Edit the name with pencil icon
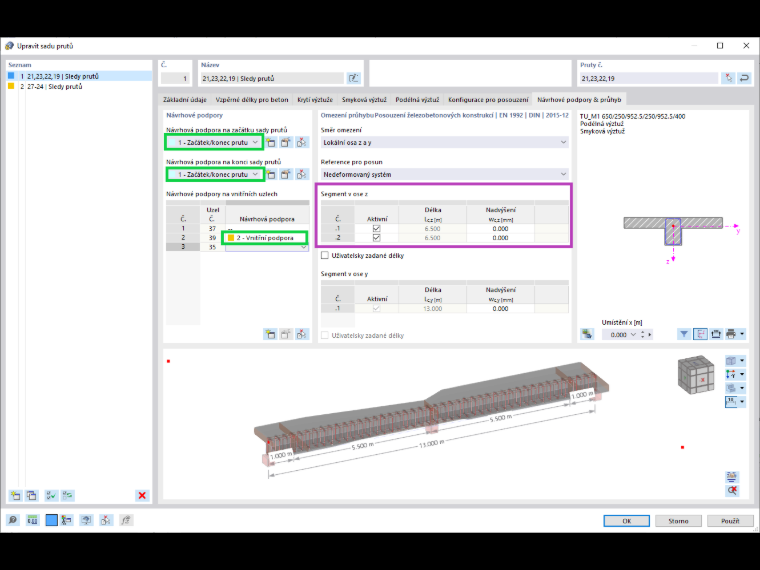760x570 pixels. 353,78
